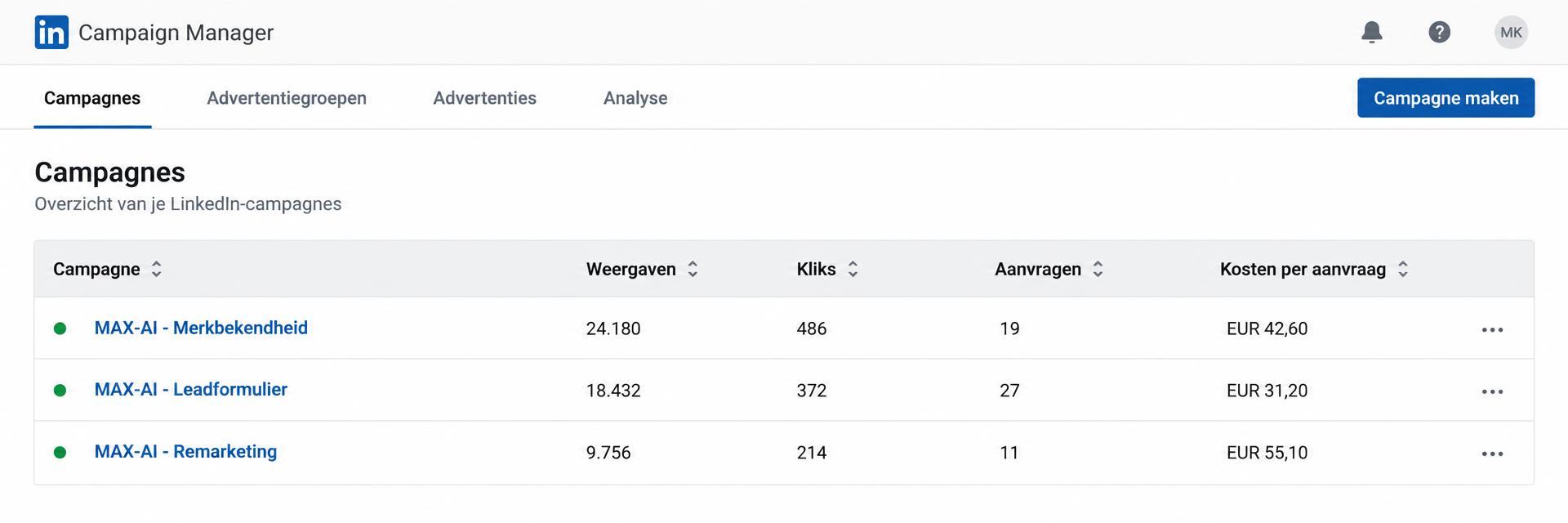Screen dimensions: 1568x523
Task: Switch to the Campagnes tab
Action: coord(92,98)
